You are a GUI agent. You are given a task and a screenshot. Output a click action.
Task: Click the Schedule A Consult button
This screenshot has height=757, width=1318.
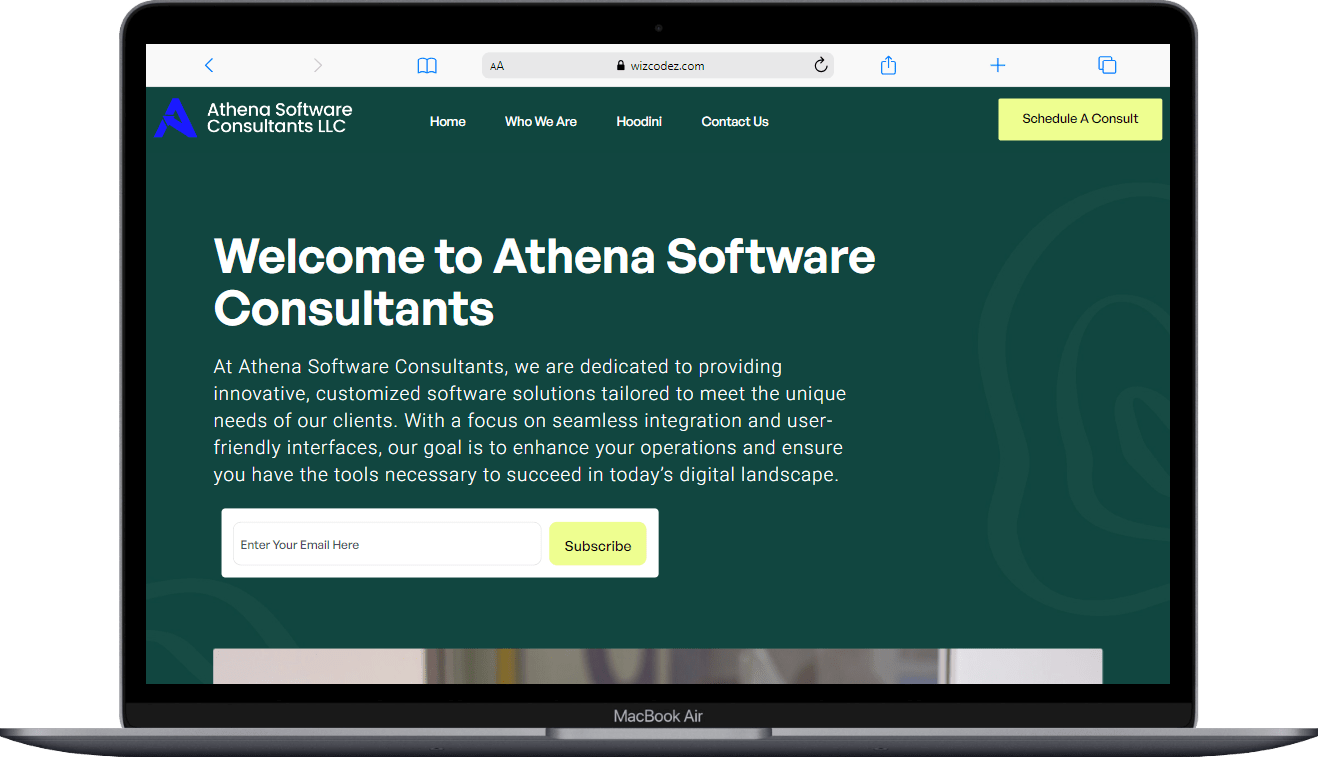coord(1080,118)
